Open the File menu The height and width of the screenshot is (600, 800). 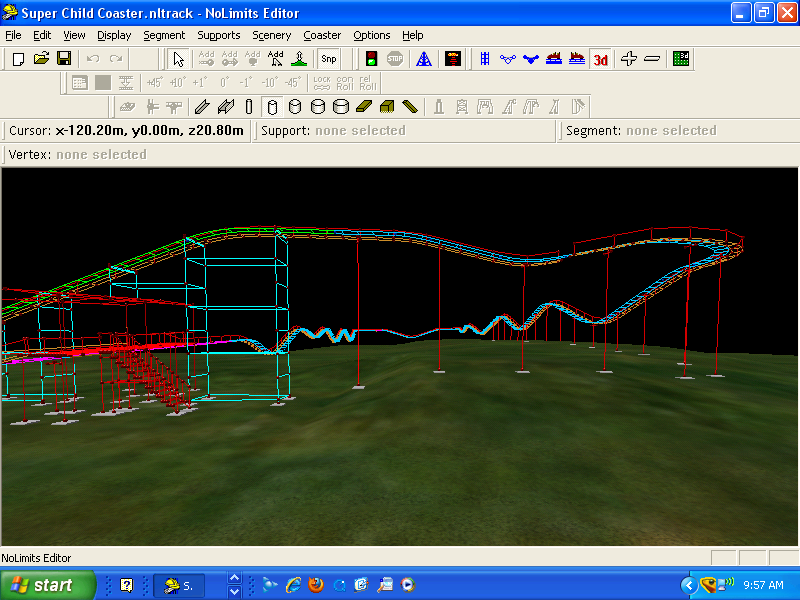point(13,35)
